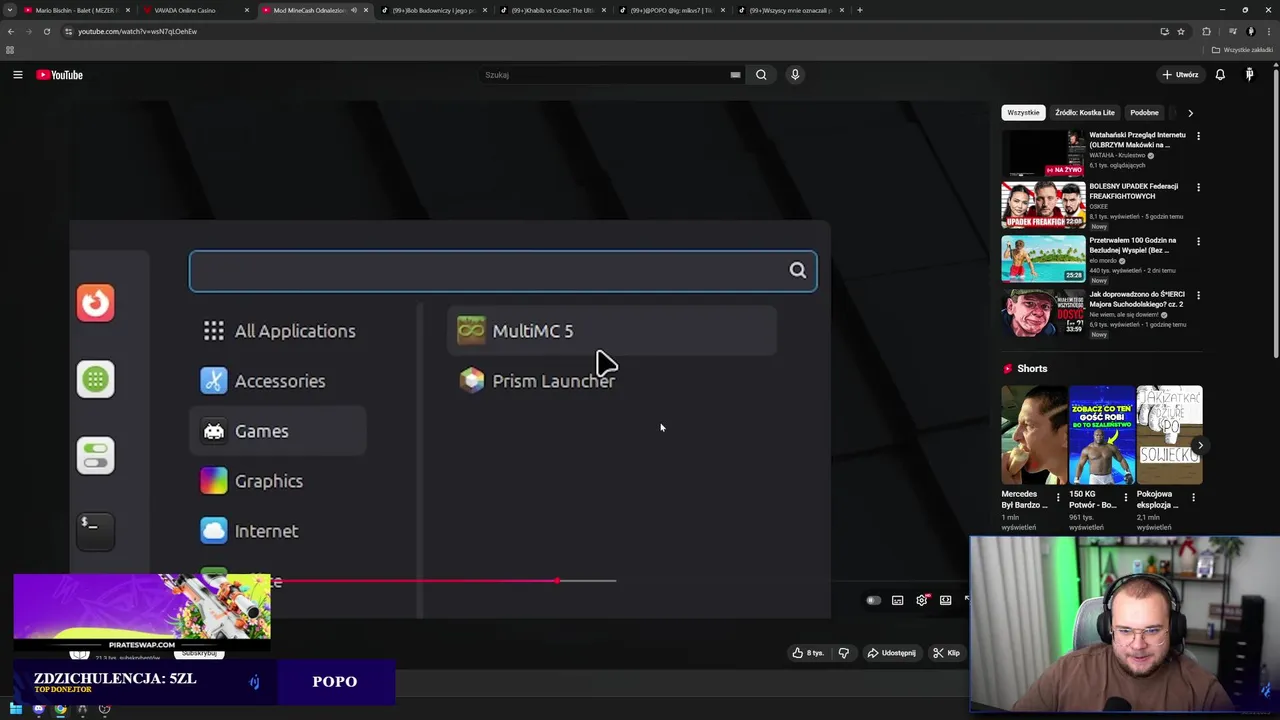Open a new browser tab
This screenshot has height=720, width=1280.
click(860, 10)
